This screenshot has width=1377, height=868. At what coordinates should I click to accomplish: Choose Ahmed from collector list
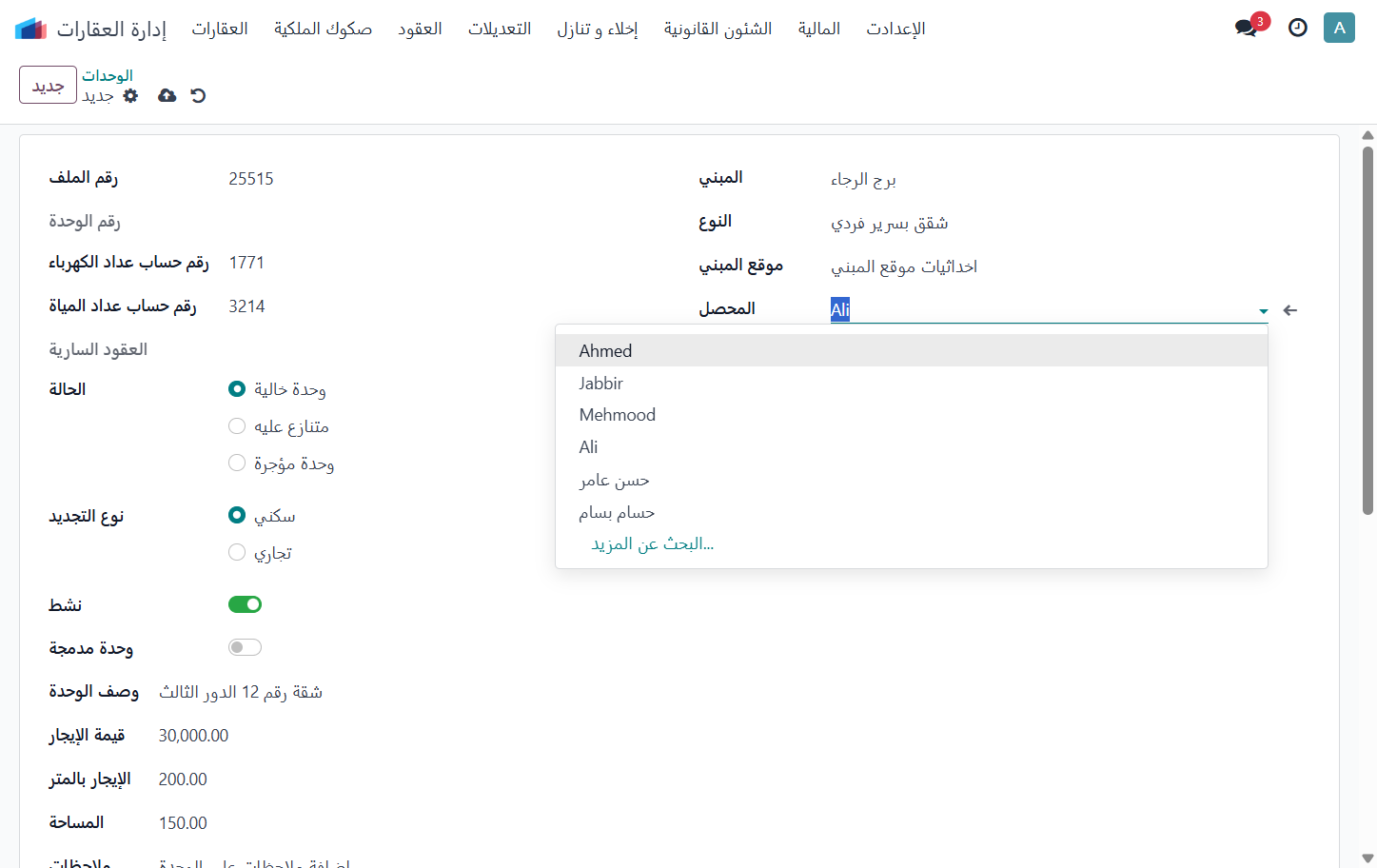coord(912,350)
